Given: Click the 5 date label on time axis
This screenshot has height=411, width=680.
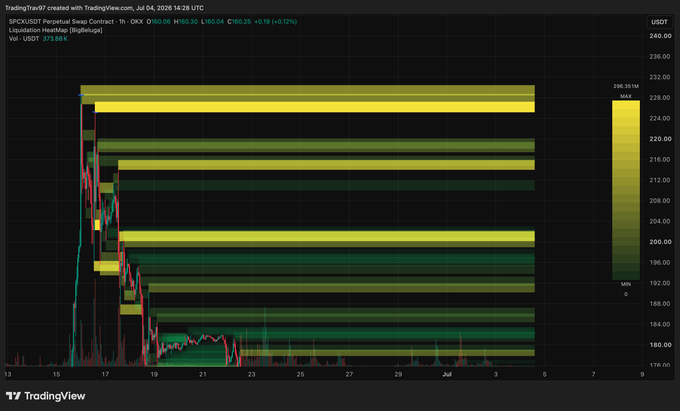Looking at the screenshot, I should (545, 374).
